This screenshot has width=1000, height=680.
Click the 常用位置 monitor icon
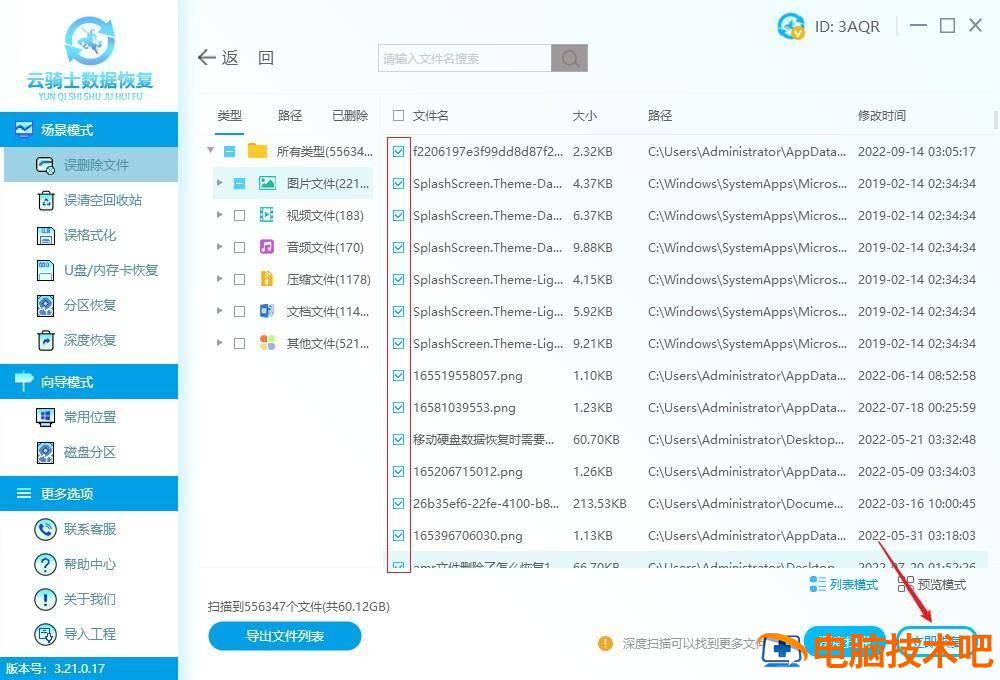[x=45, y=417]
